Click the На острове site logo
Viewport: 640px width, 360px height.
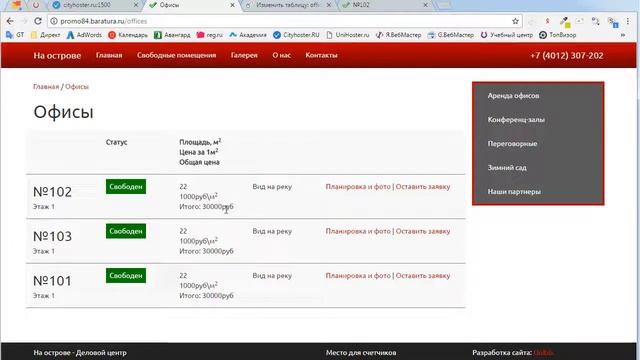[57, 56]
